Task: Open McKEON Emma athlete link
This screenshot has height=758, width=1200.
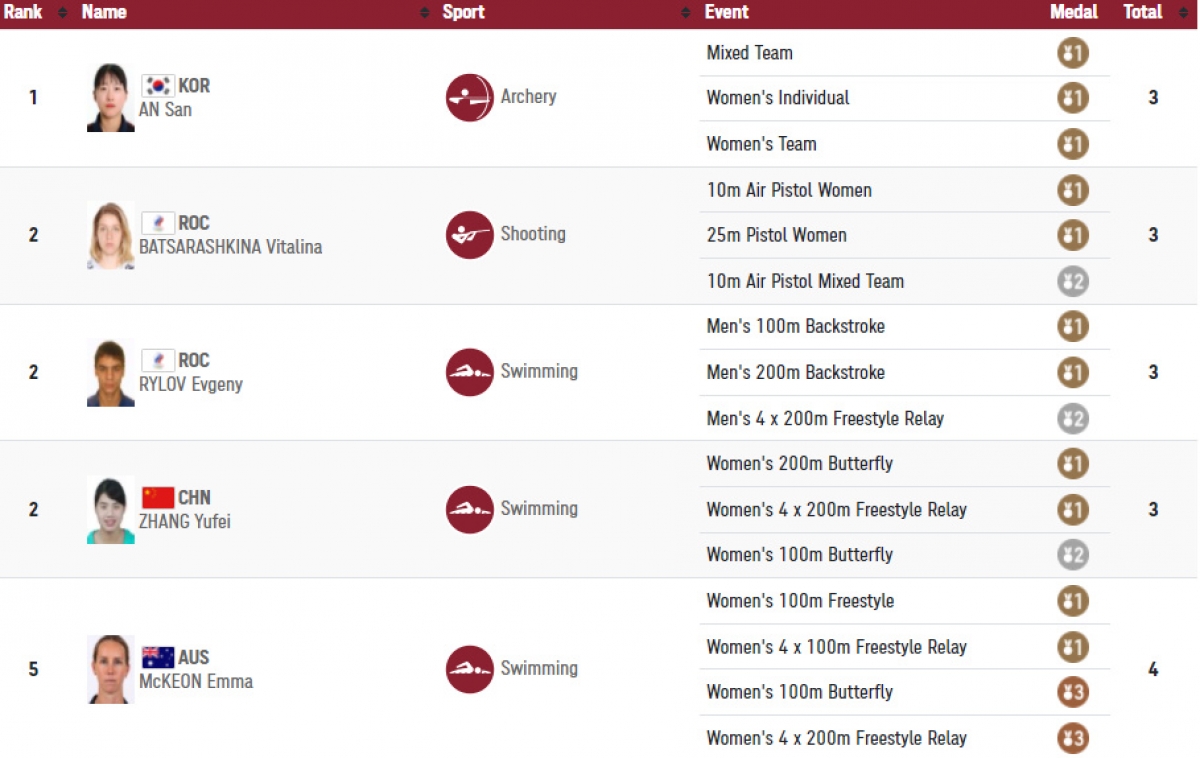Action: tap(196, 682)
